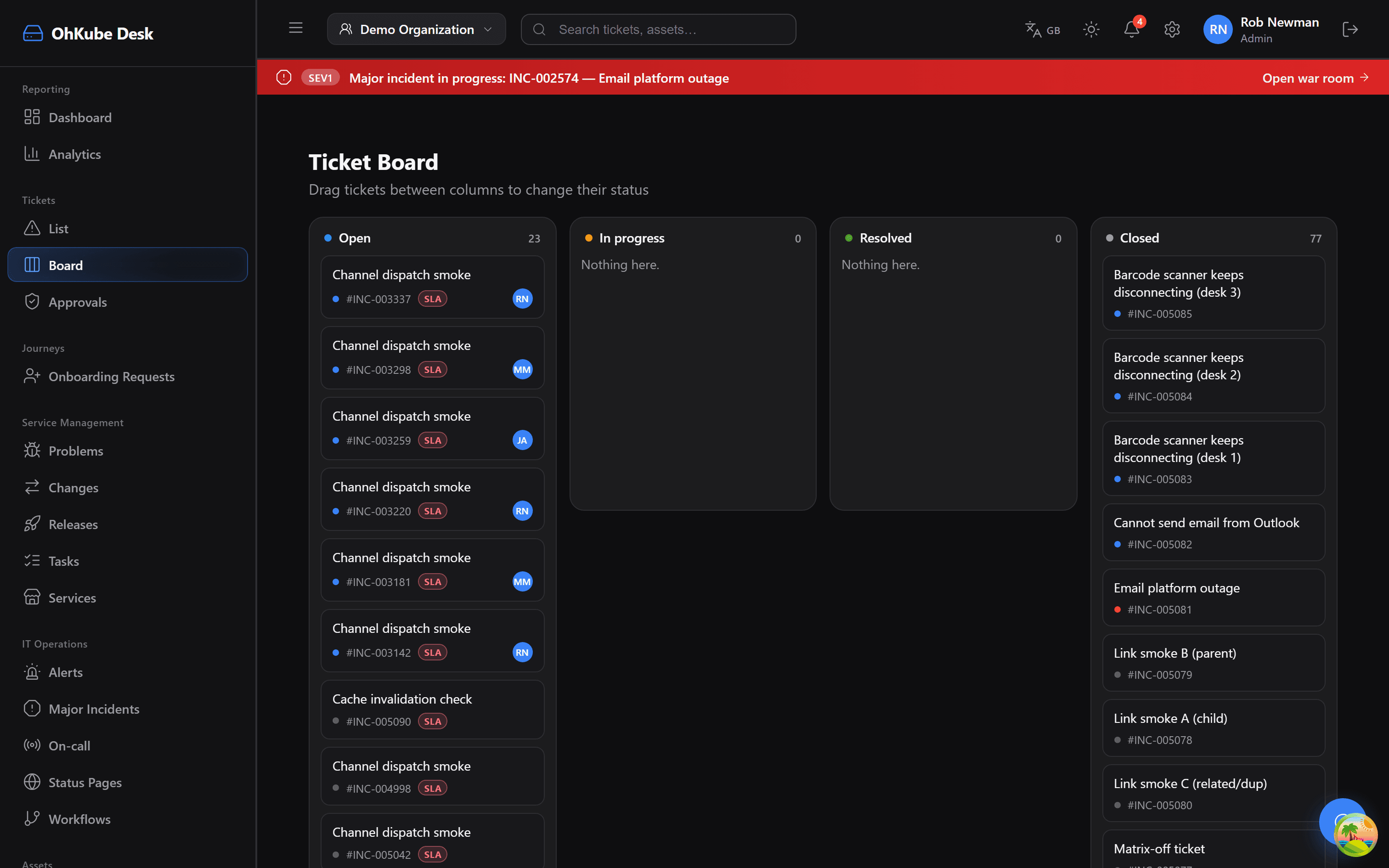Click the Major Incidents icon

click(32, 709)
